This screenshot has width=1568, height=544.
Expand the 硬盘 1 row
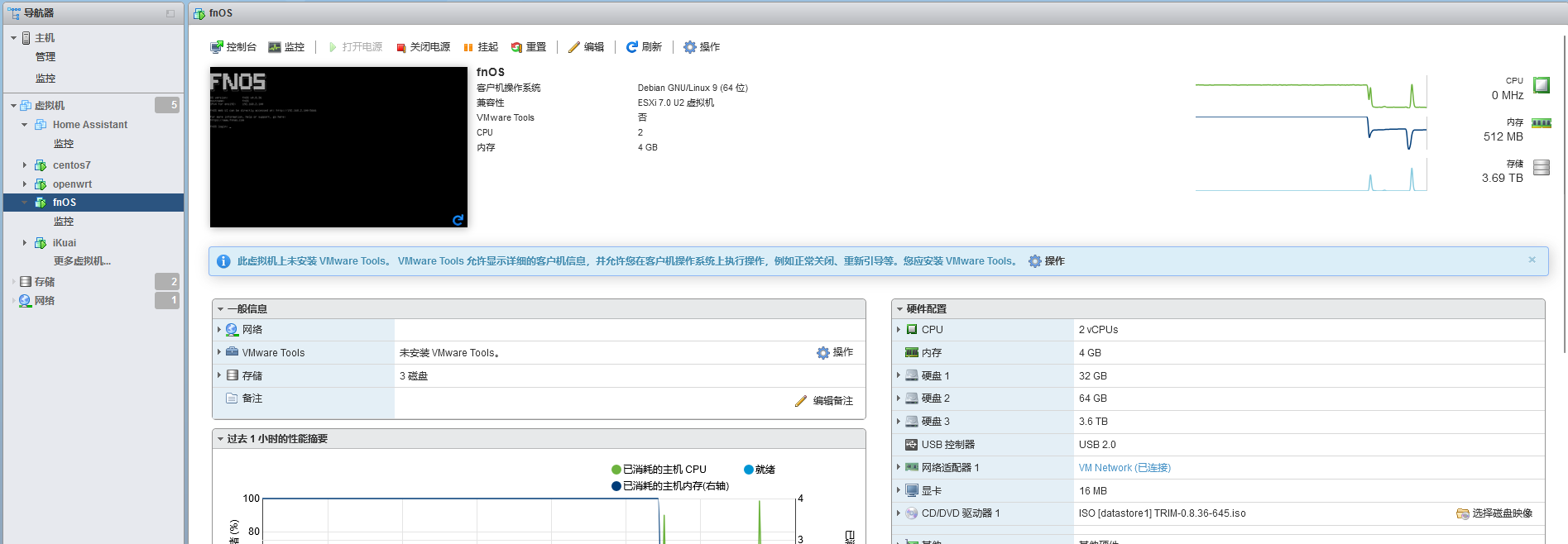(899, 375)
